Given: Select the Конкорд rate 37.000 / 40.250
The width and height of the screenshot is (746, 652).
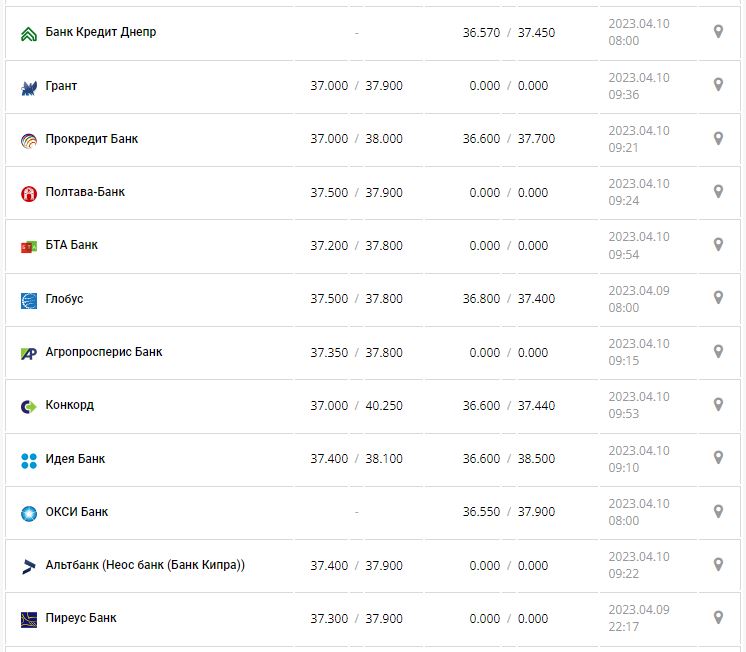Looking at the screenshot, I should coord(356,405).
